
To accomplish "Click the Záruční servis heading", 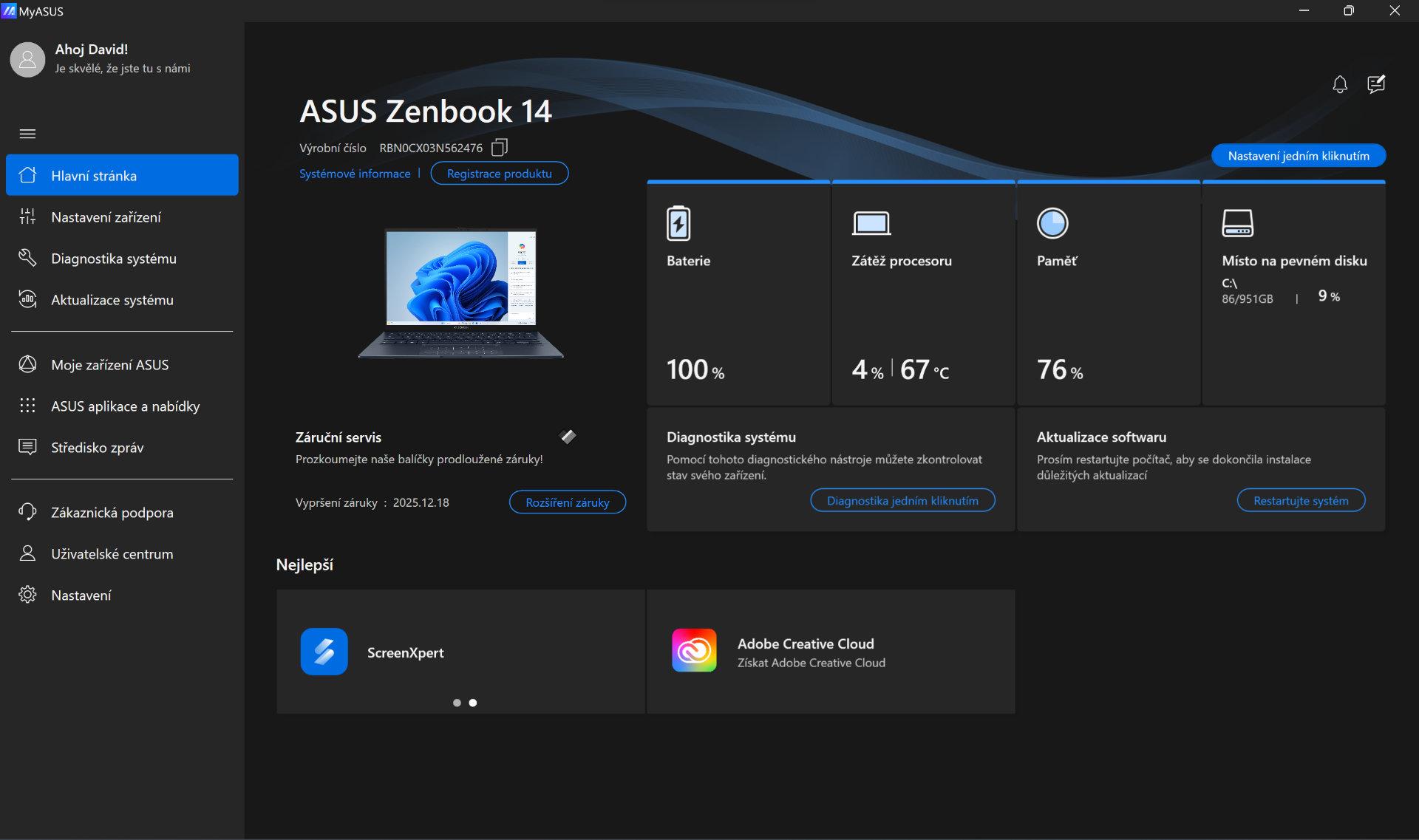I will click(x=338, y=437).
